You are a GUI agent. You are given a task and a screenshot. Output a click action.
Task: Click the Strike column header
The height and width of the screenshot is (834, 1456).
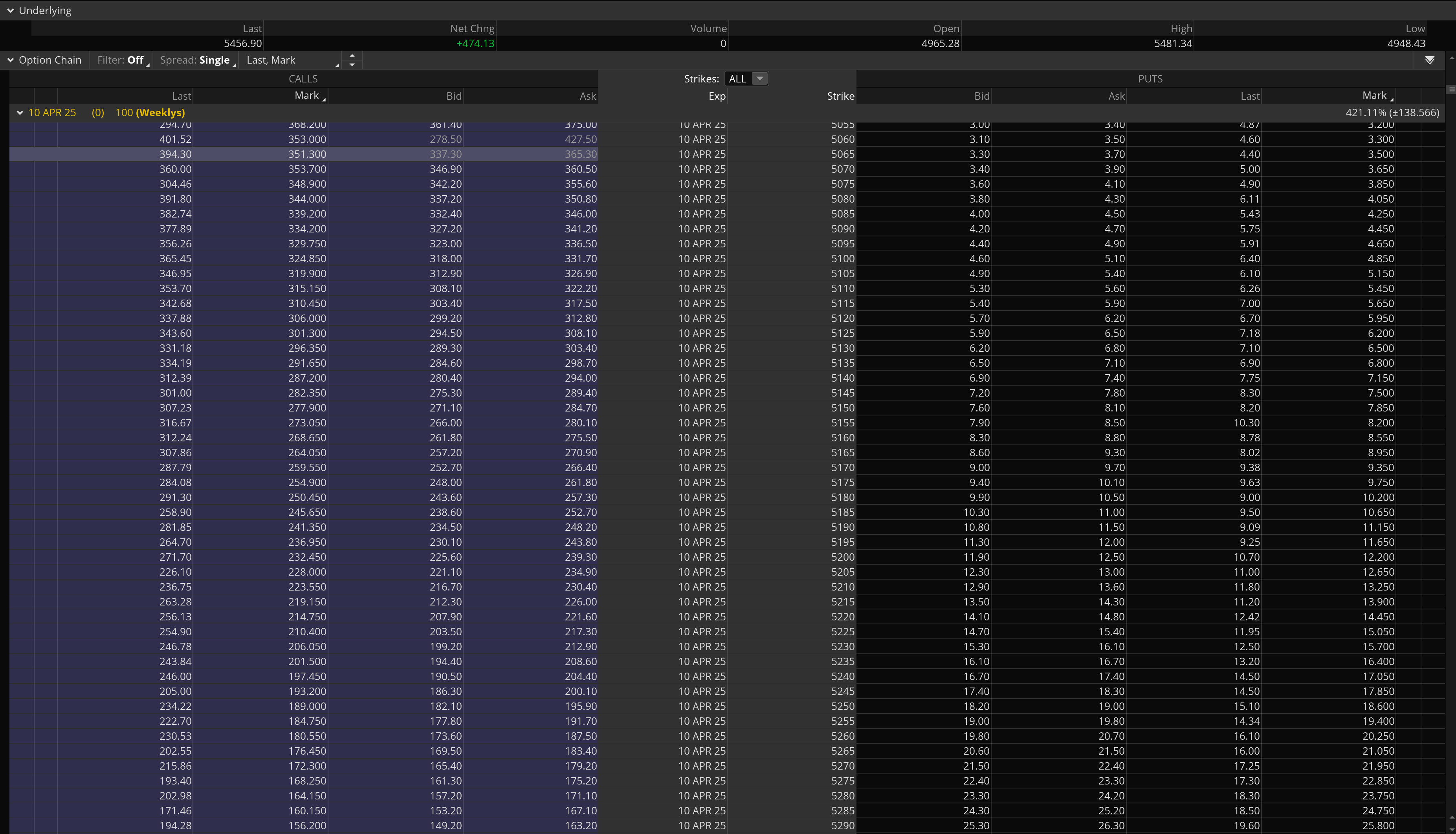[840, 96]
